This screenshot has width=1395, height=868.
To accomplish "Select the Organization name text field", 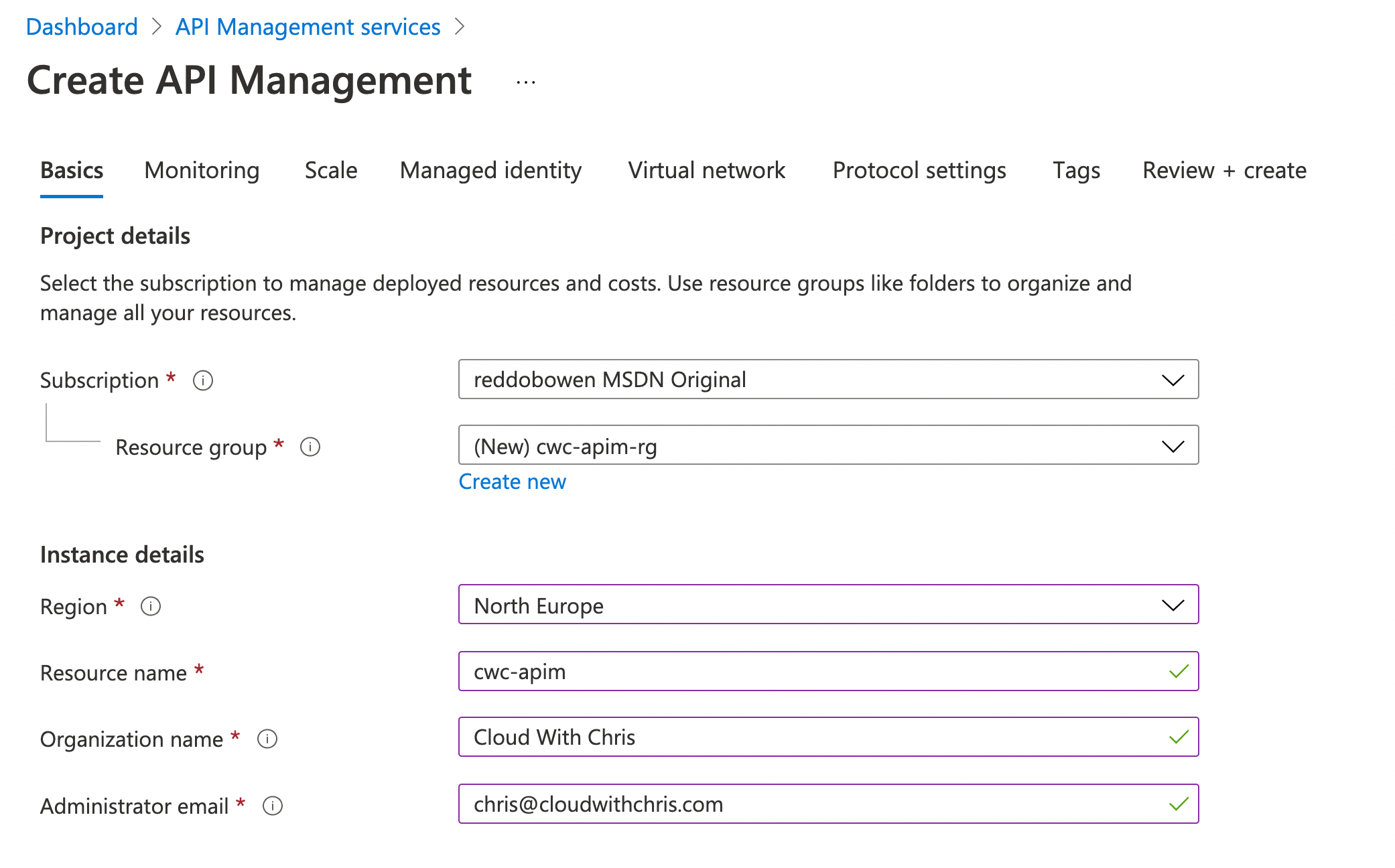I will (804, 737).
